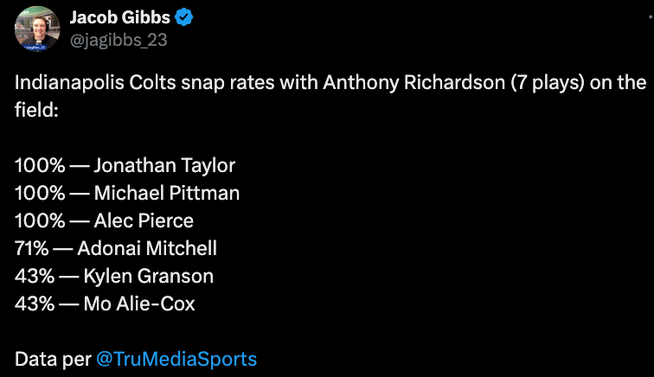The width and height of the screenshot is (654, 377).
Task: Visit the @jagibbs_23 handle
Action: point(118,40)
